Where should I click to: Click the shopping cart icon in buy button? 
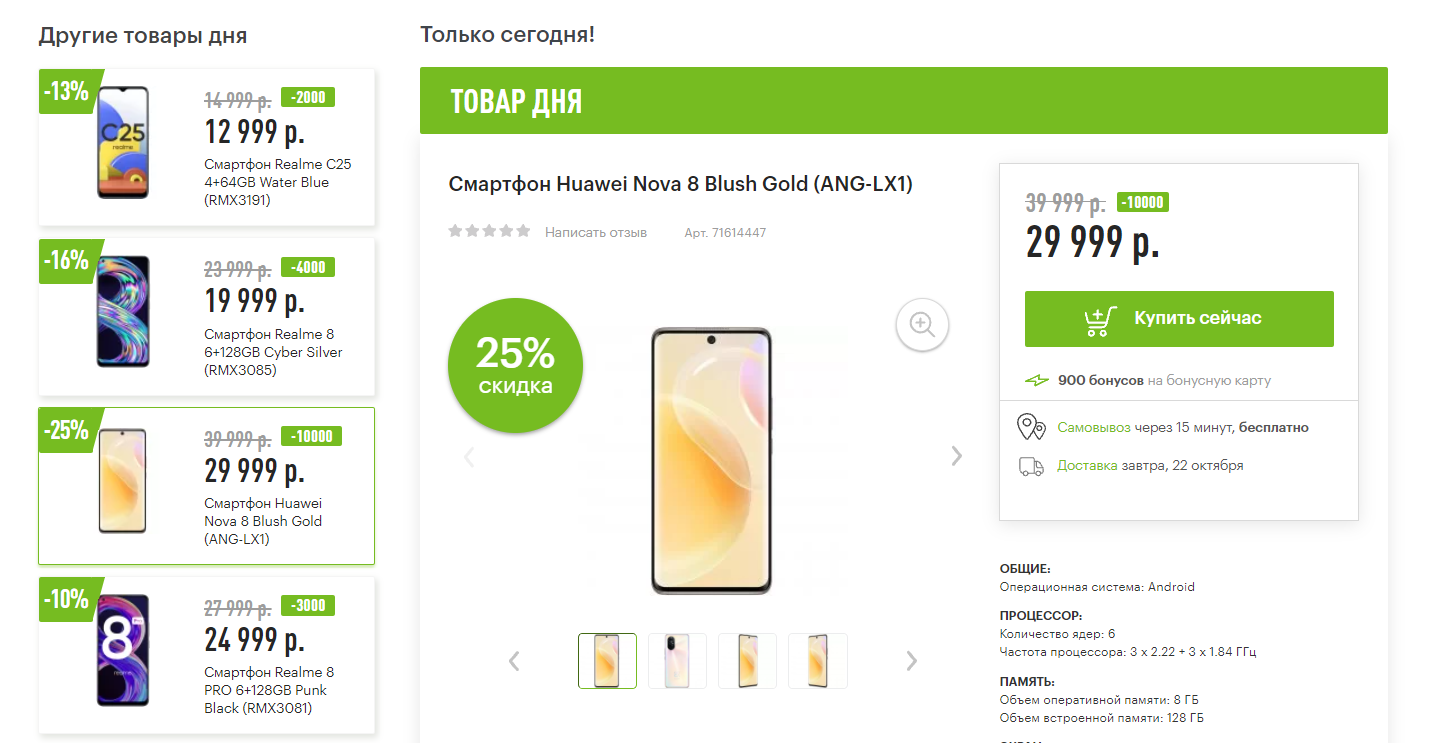click(1100, 319)
